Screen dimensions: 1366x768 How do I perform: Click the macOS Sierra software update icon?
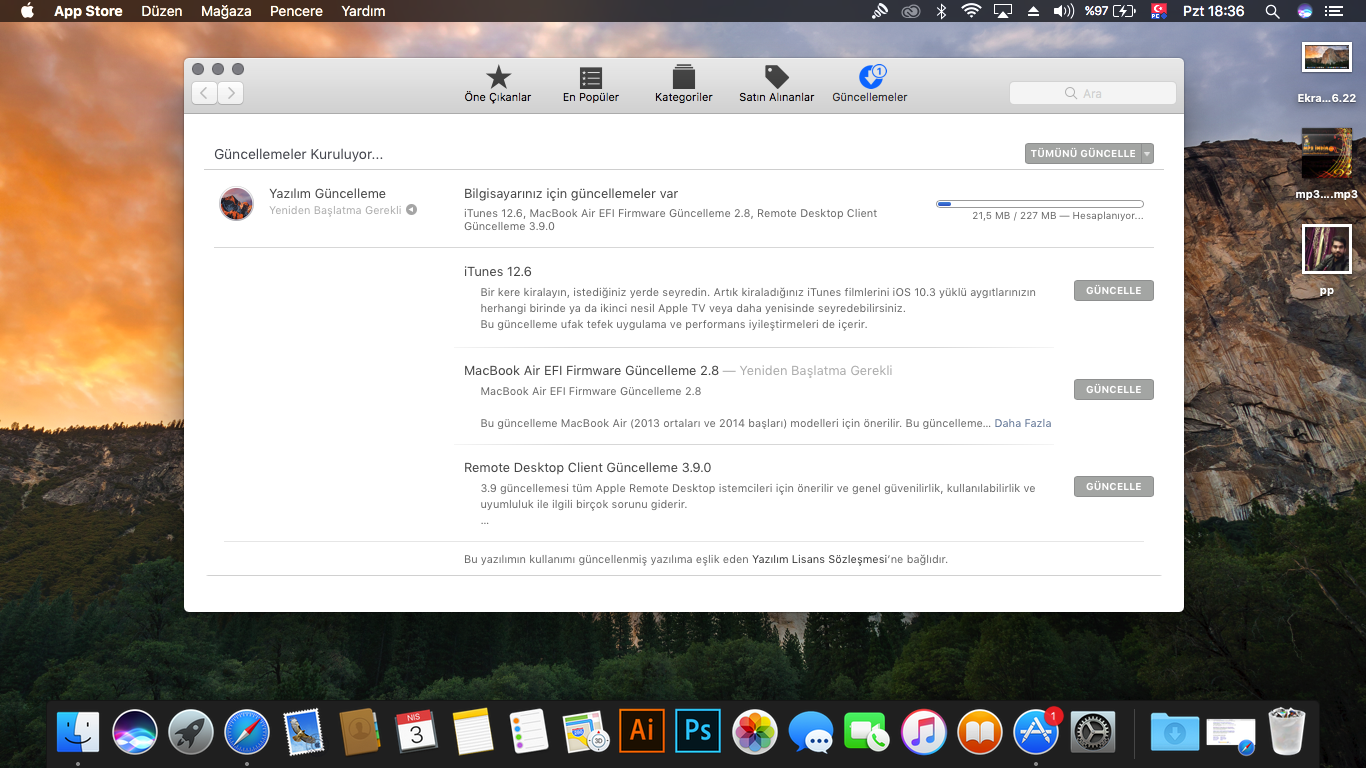237,203
